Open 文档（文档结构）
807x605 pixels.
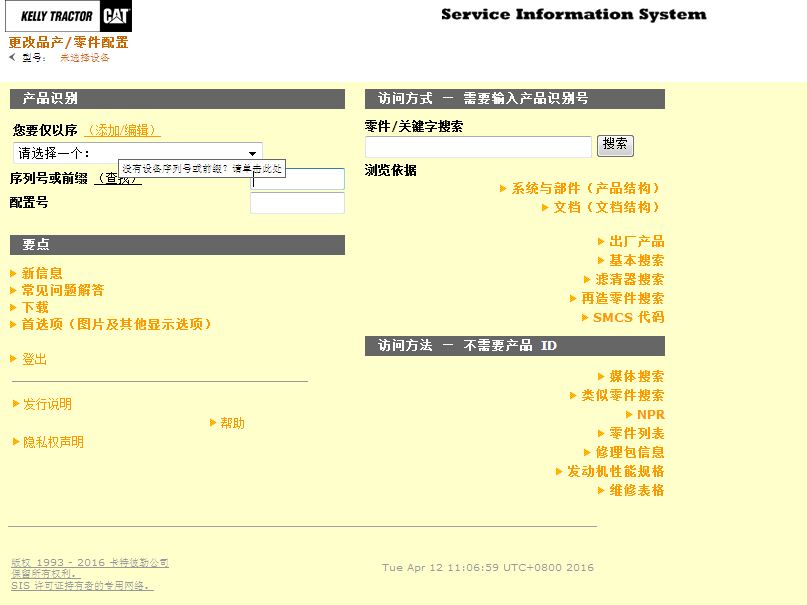click(x=607, y=207)
